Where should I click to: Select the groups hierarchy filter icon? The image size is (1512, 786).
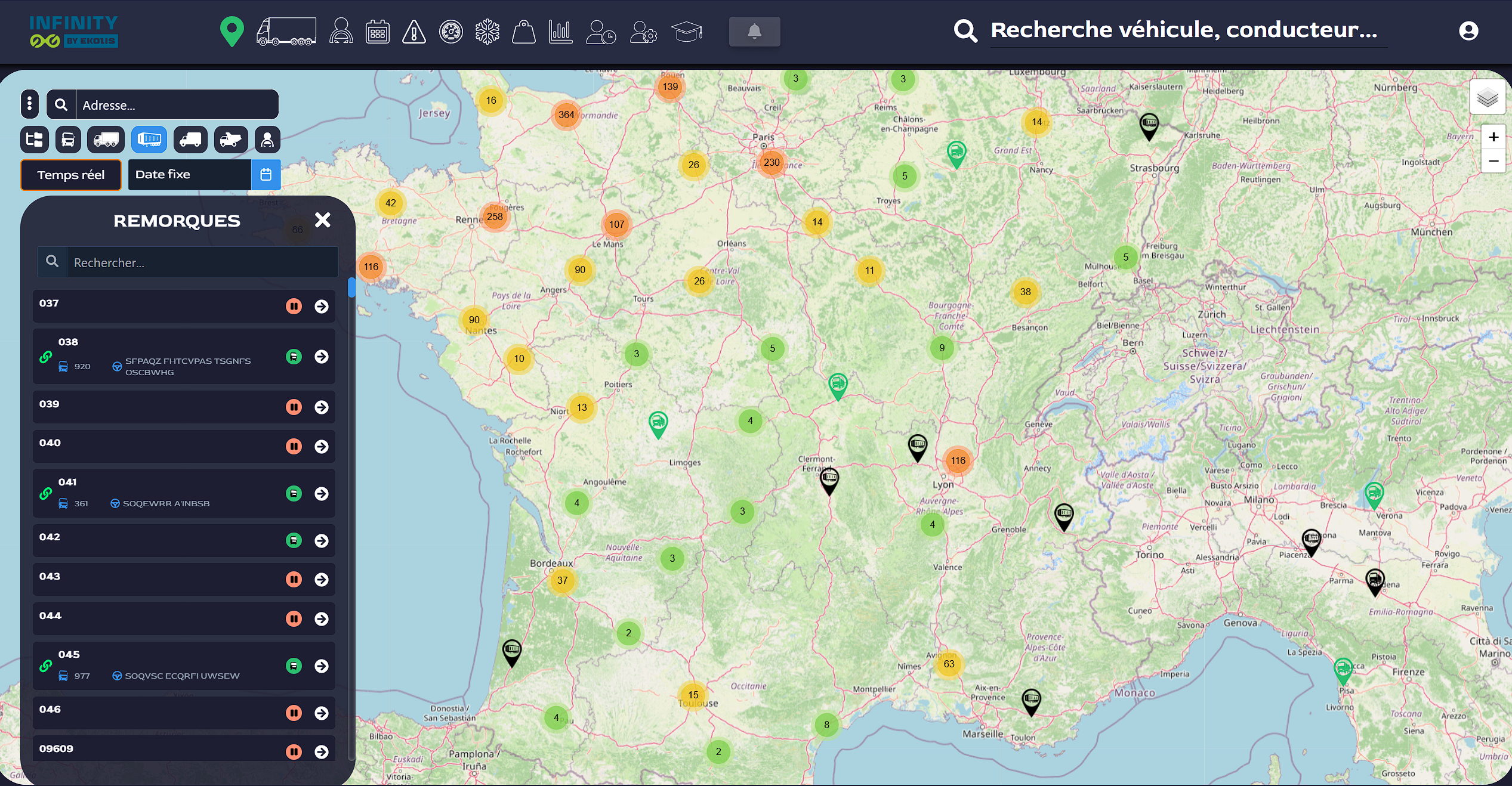pyautogui.click(x=34, y=140)
